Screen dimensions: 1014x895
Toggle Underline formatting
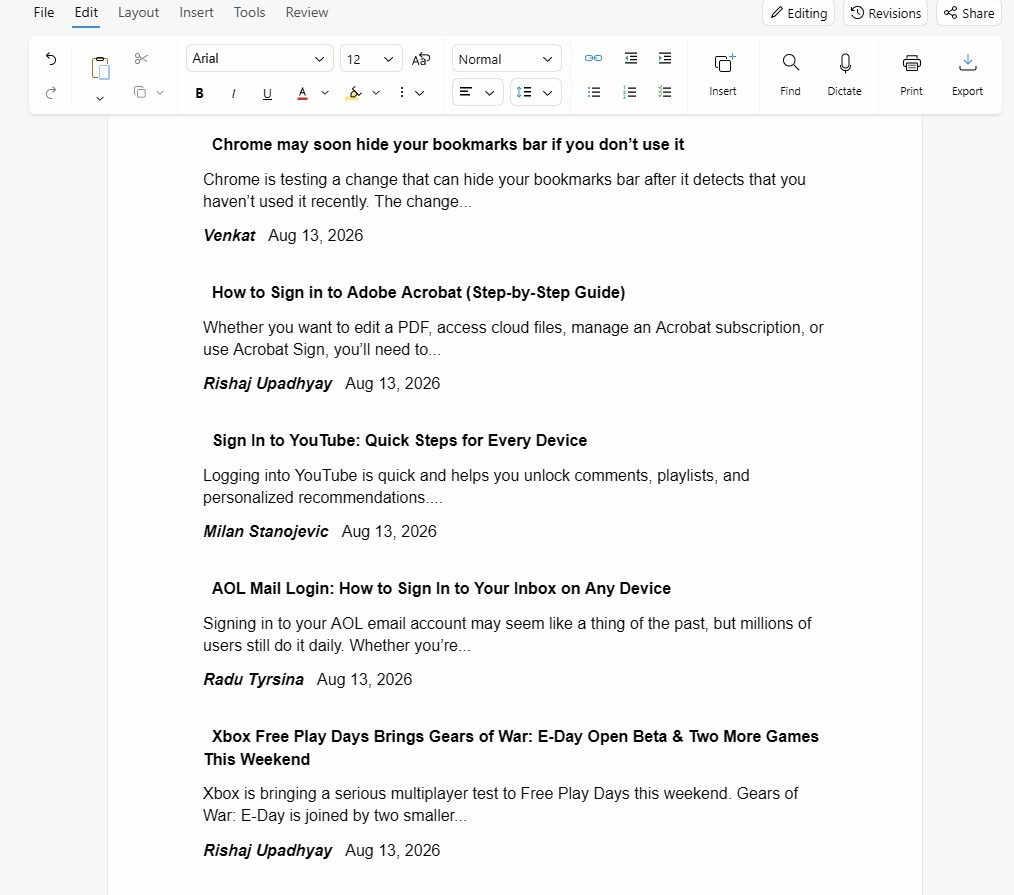tap(267, 94)
